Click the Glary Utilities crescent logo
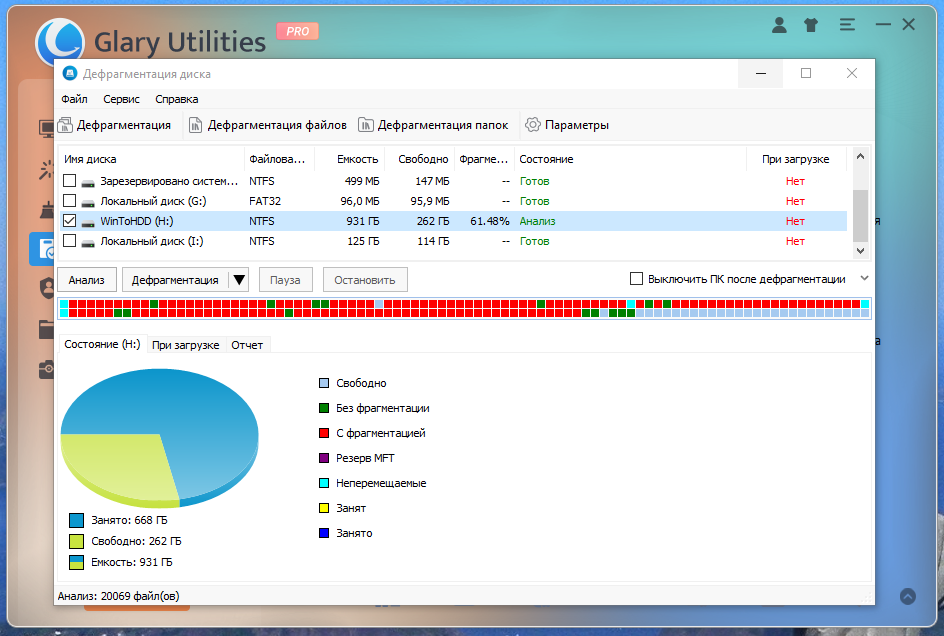 click(x=60, y=41)
